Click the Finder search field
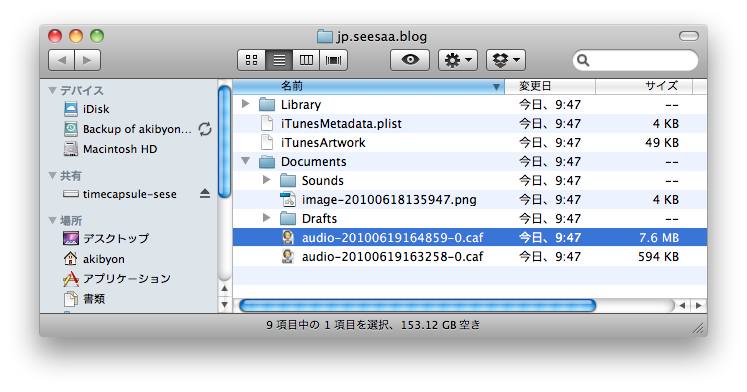Screen dimensions: 747x392 click(635, 60)
